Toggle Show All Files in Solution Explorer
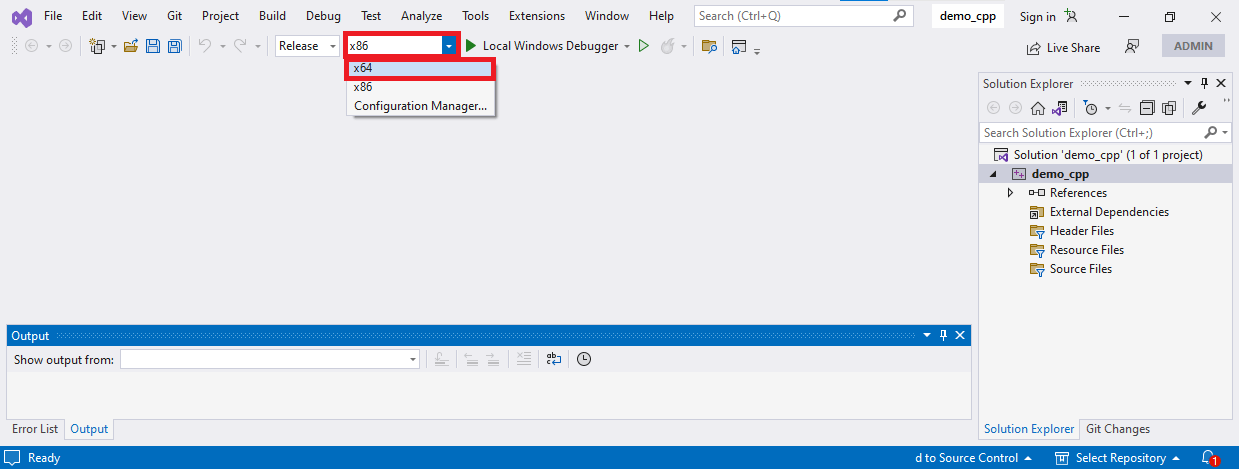 pos(1167,108)
